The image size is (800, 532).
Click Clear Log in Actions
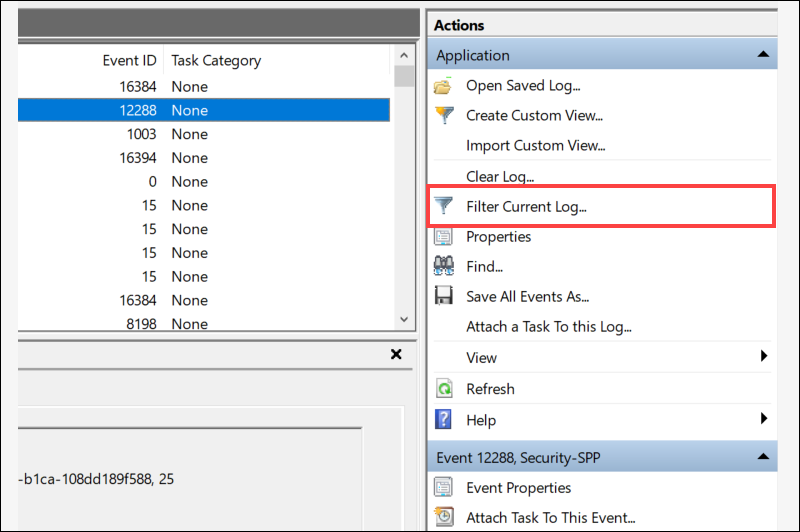point(499,176)
